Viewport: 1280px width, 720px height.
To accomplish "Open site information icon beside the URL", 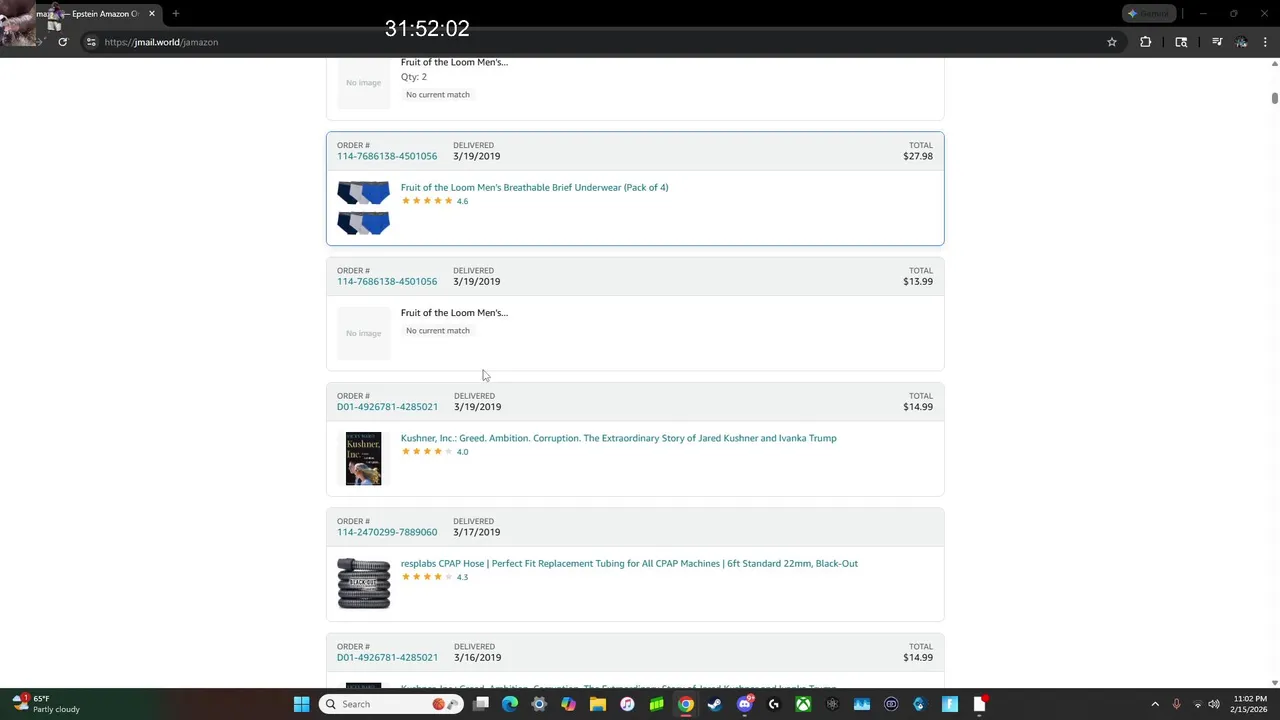I will 91,42.
